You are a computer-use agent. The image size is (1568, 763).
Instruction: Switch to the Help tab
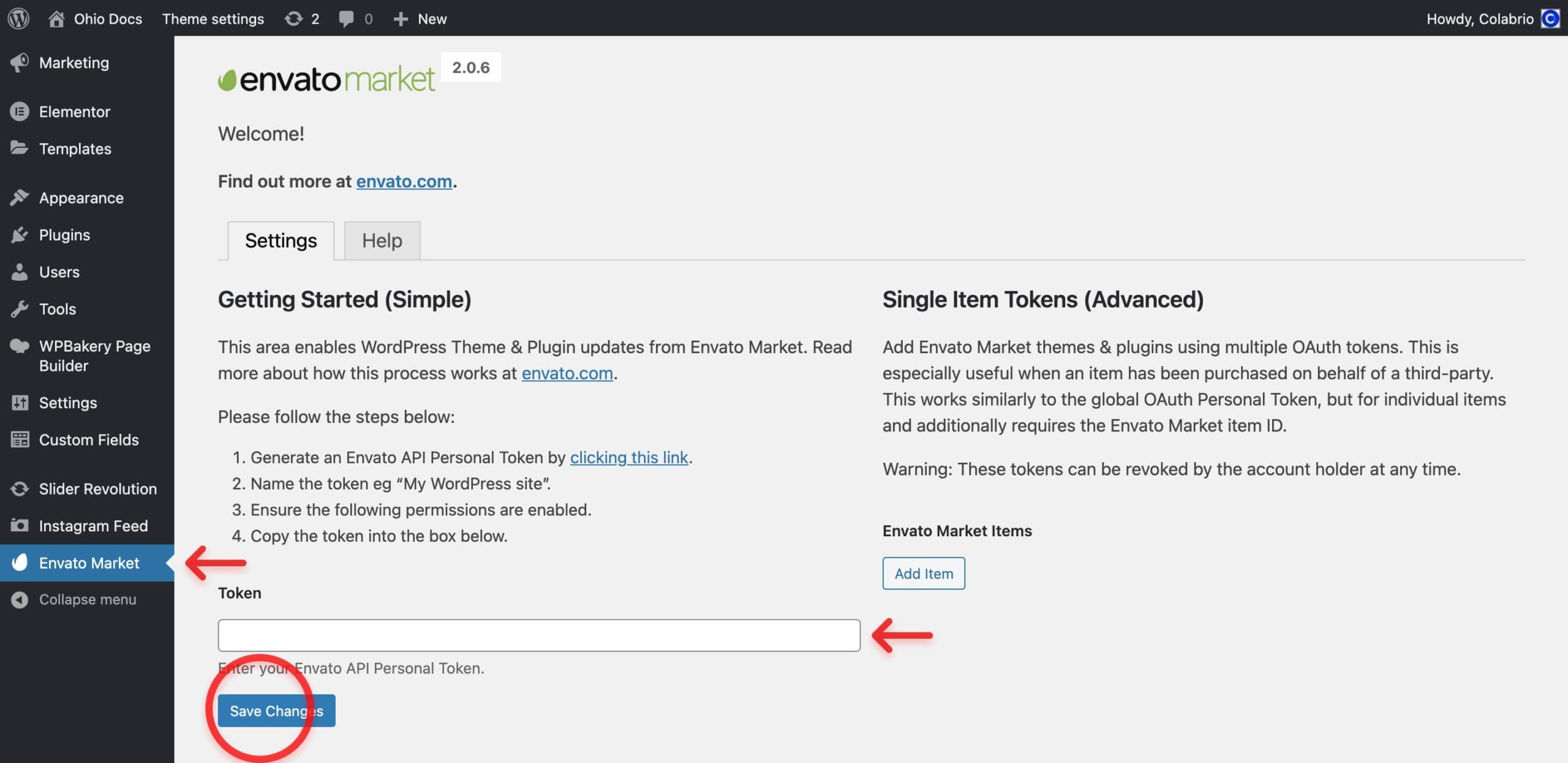click(382, 240)
